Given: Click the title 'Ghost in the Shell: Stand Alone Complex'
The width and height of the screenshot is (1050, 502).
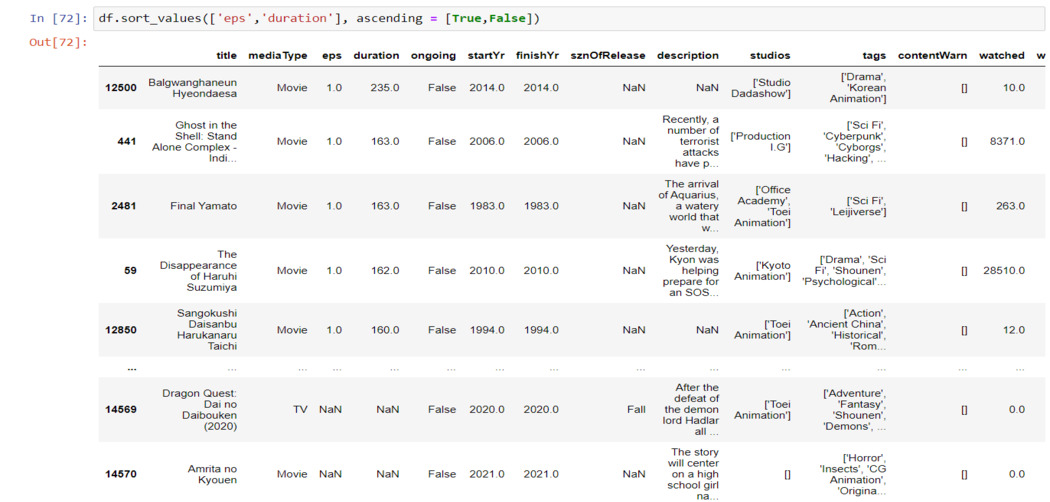Looking at the screenshot, I should click(x=195, y=141).
